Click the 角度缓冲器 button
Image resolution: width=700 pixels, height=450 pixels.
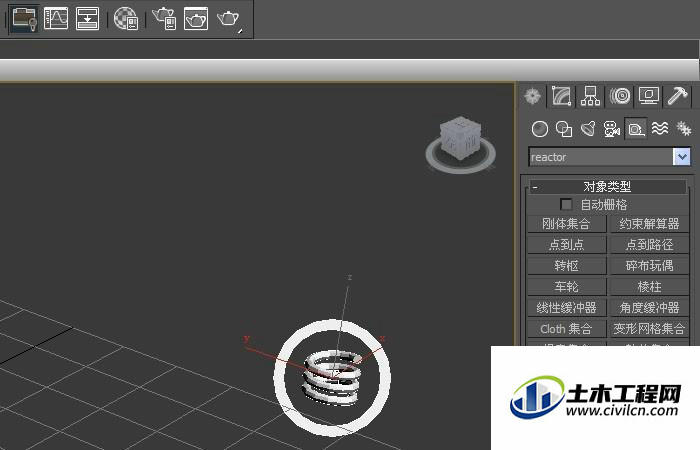point(649,308)
